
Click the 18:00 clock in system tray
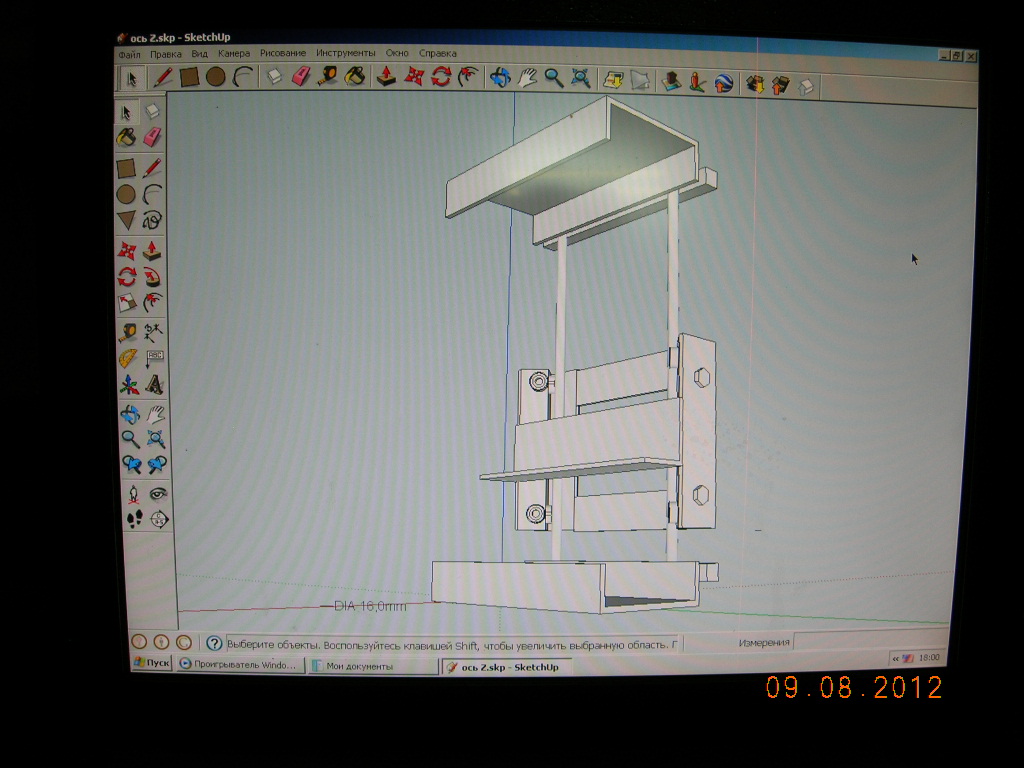click(x=929, y=658)
